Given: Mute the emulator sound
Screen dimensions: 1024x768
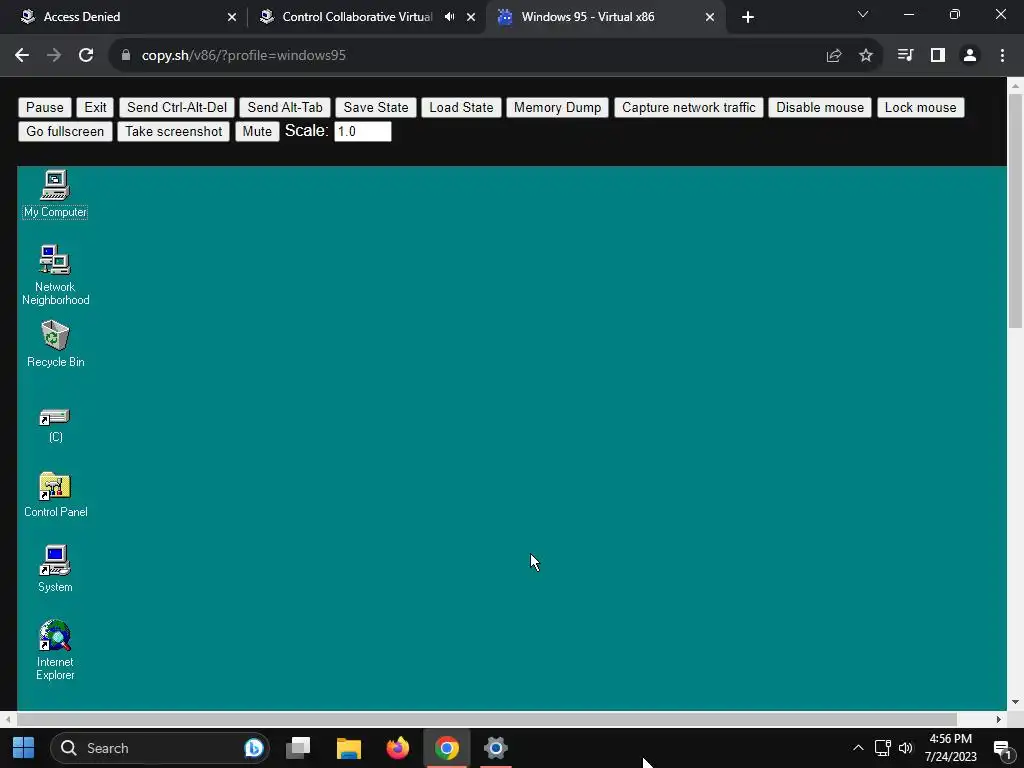Looking at the screenshot, I should (257, 131).
